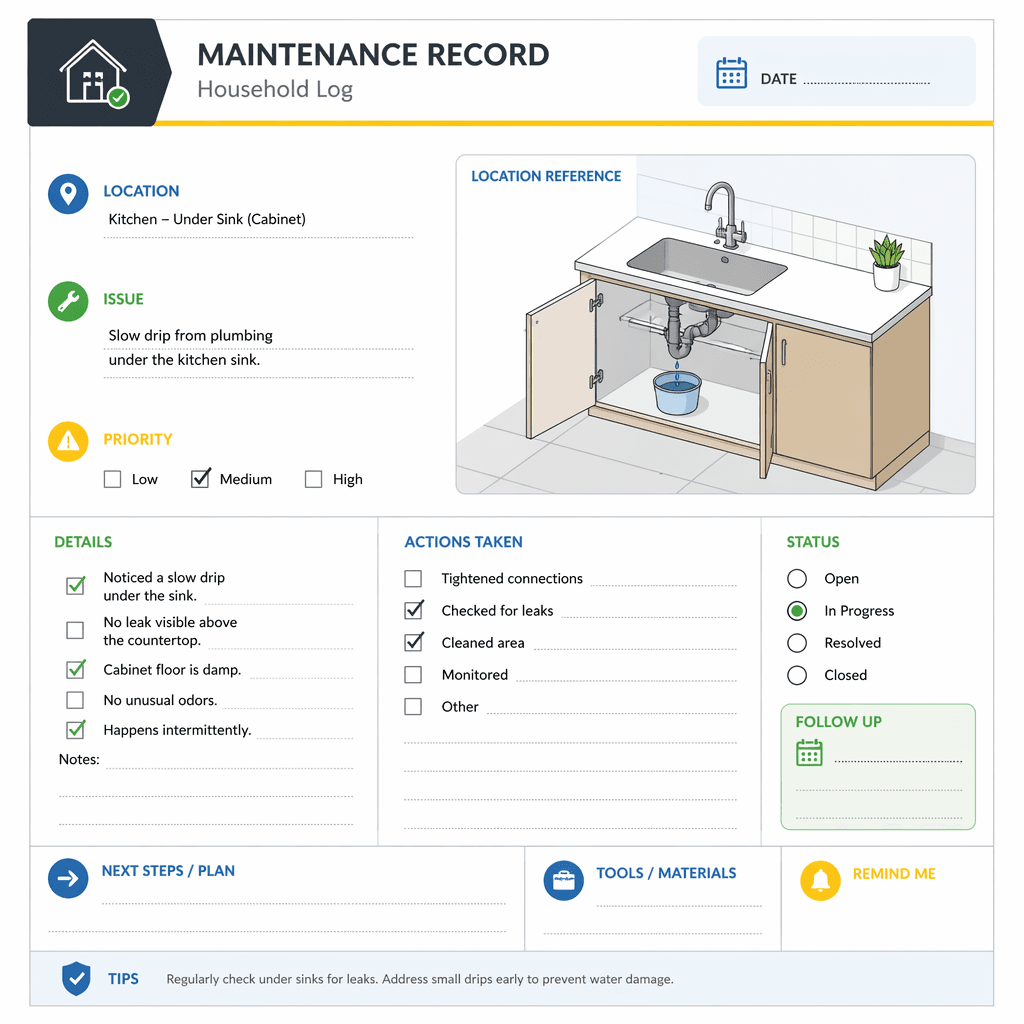This screenshot has height=1024, width=1024.
Task: Click the yellow bell Remind Me icon
Action: click(820, 880)
